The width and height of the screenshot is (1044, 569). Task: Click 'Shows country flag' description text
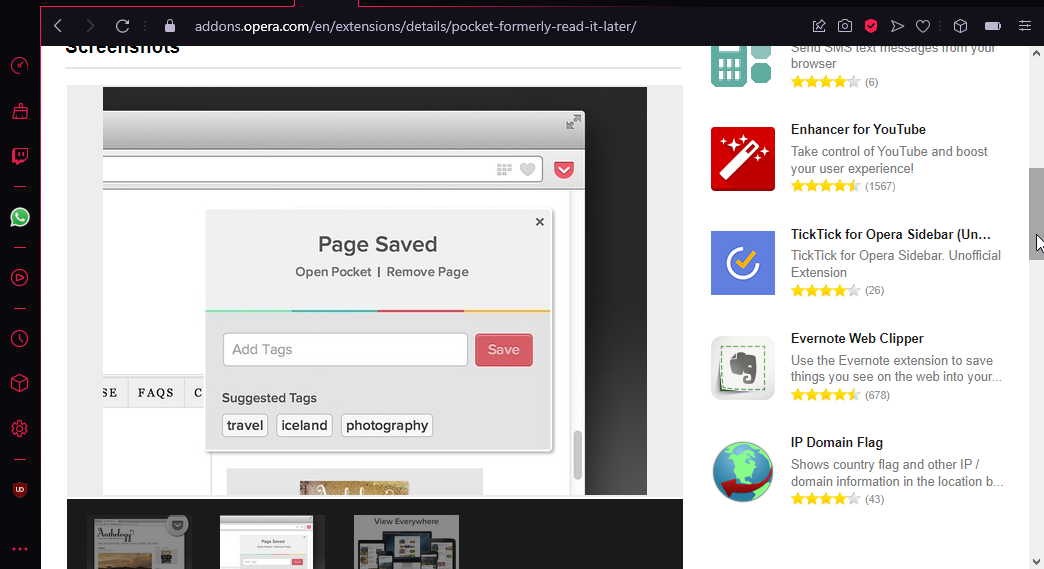tap(896, 473)
